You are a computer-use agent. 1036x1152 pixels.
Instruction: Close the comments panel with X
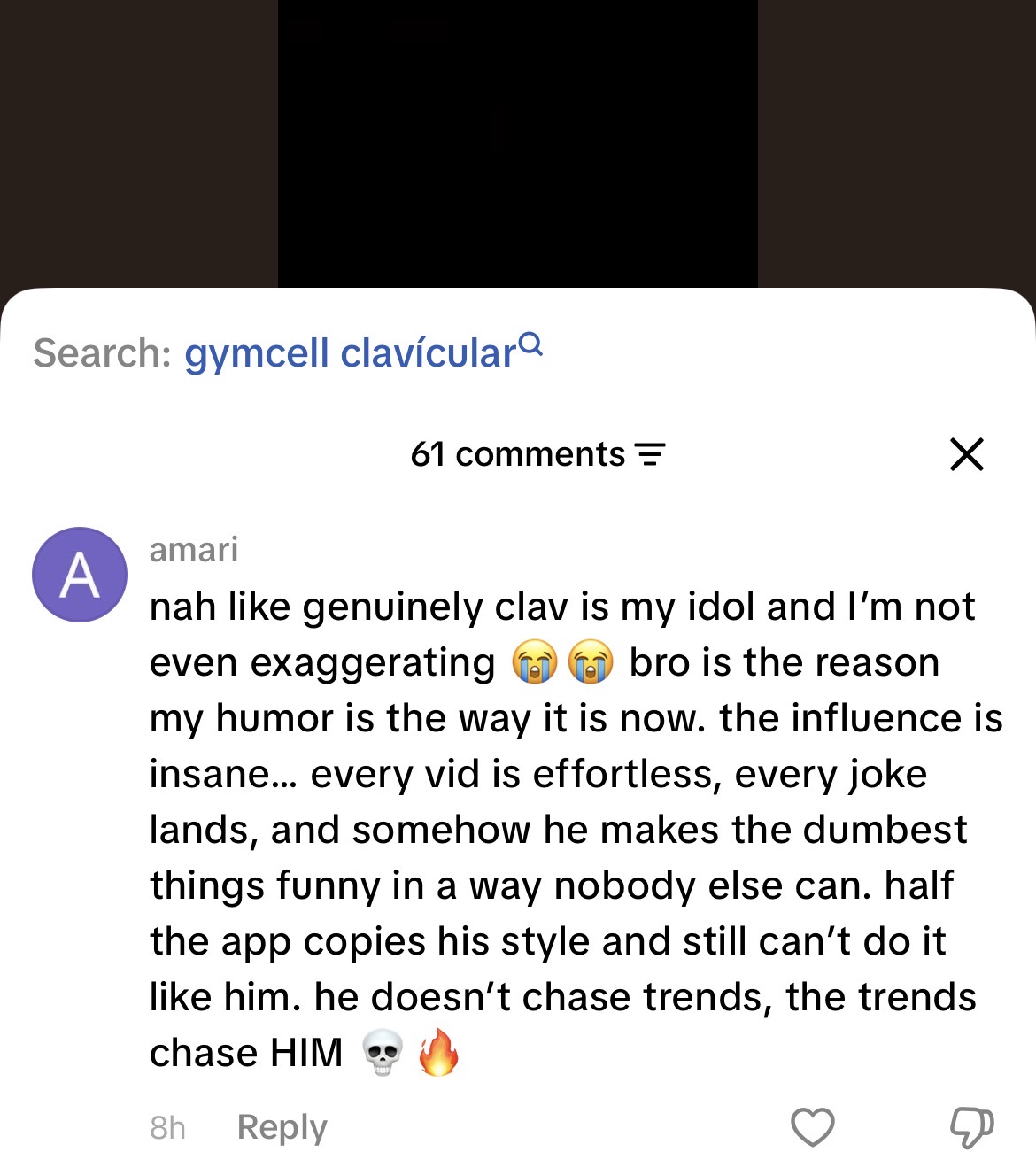967,454
